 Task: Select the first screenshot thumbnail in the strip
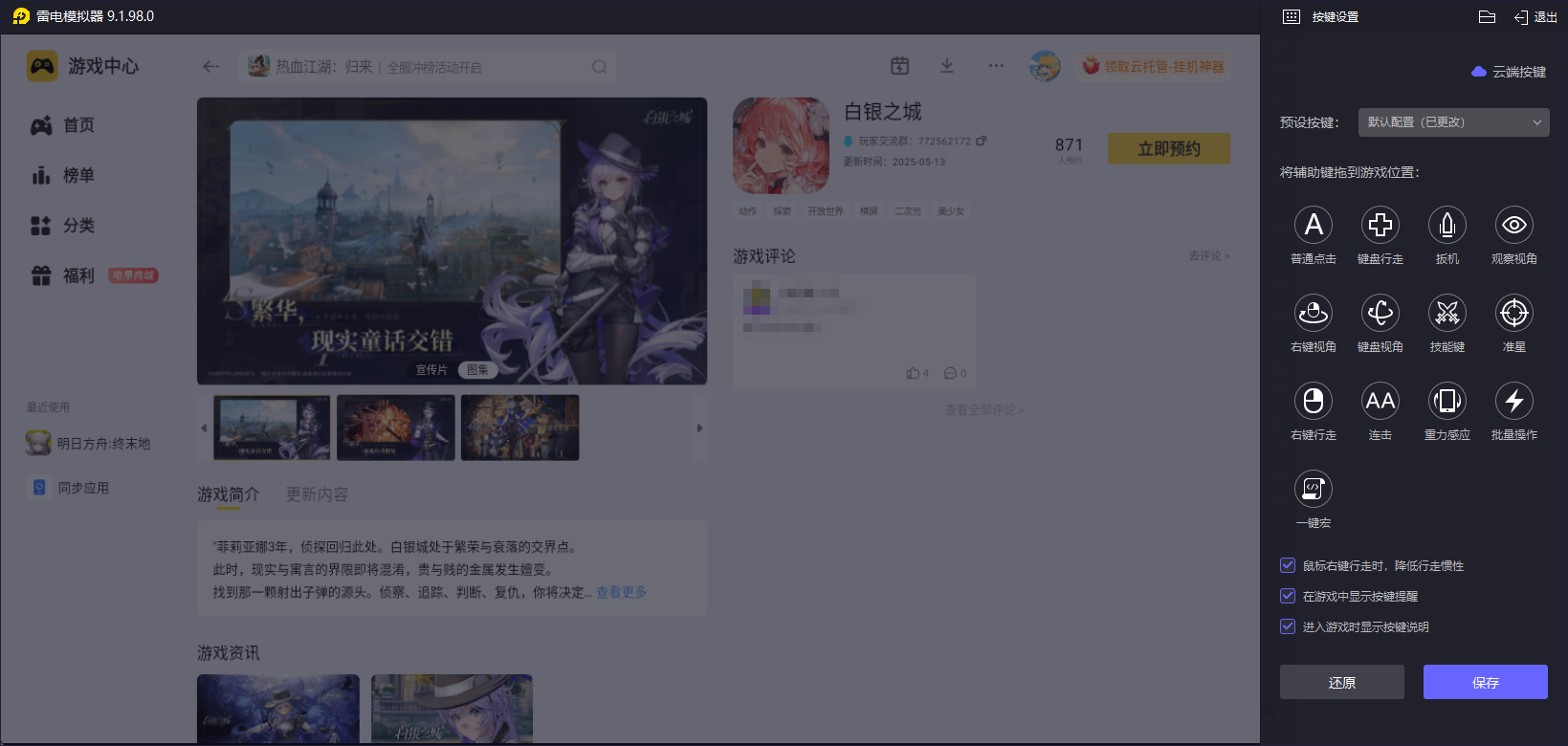272,428
